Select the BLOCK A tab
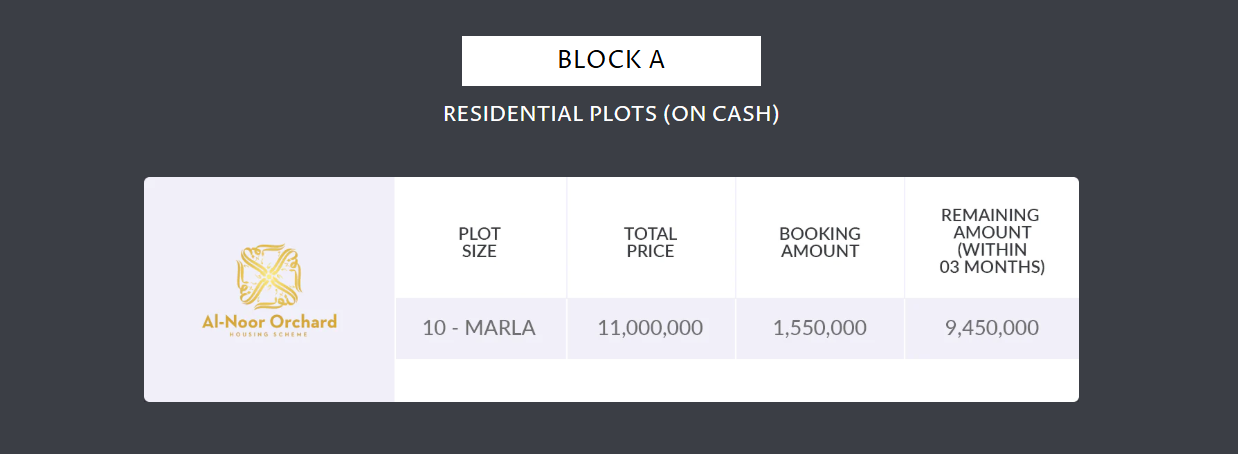 coord(611,61)
